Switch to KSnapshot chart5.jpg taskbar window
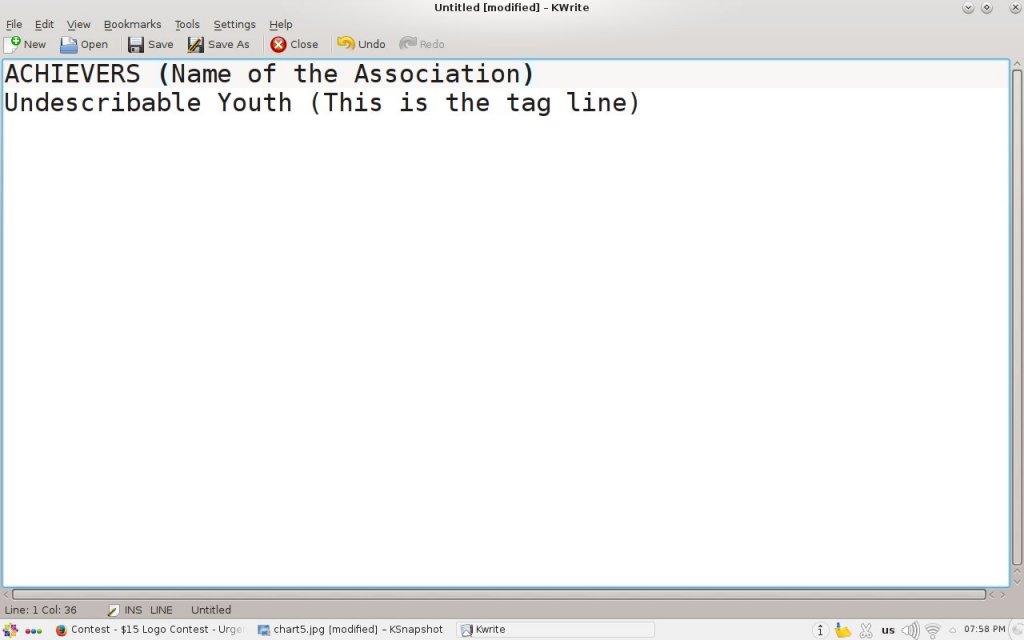 (x=351, y=630)
